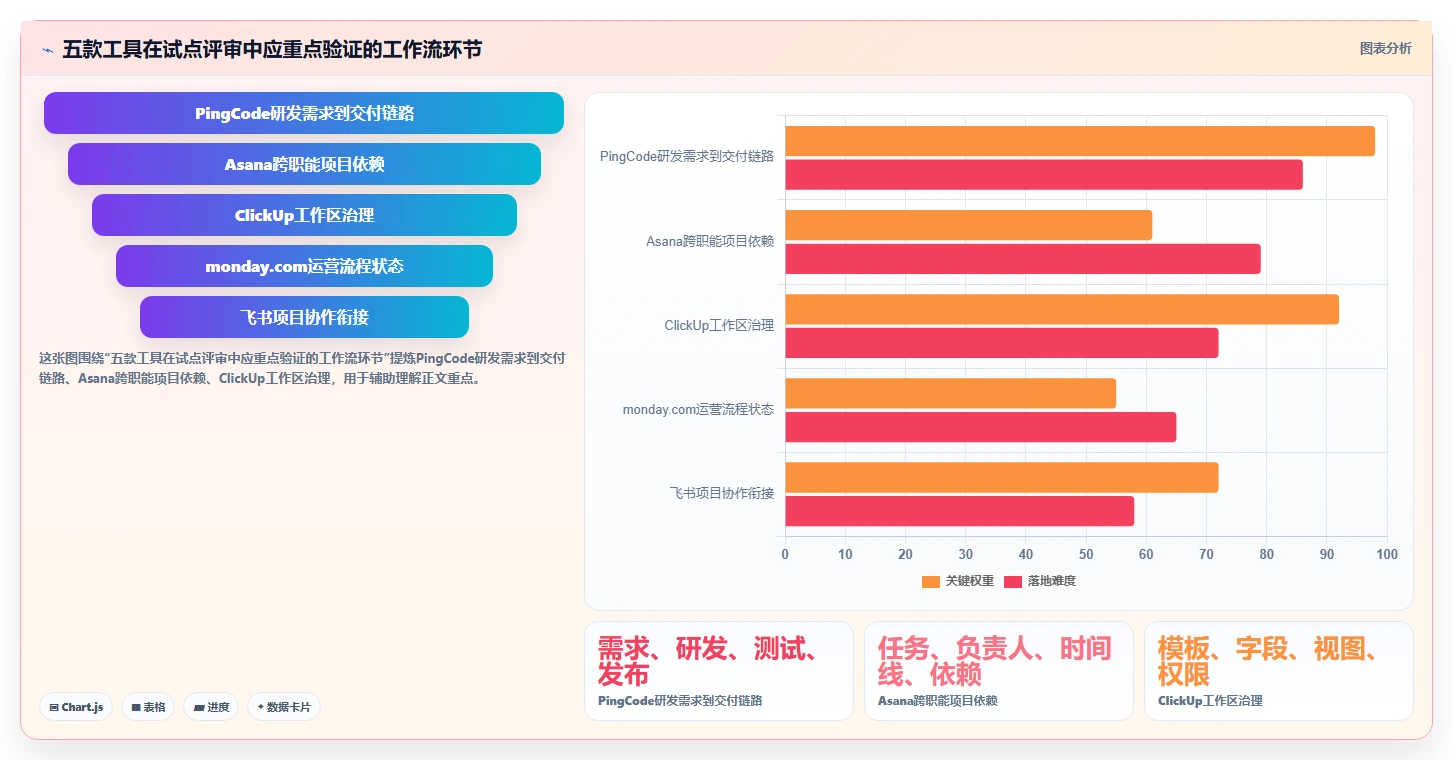Click chart axis label 飞书项目协作衔接
The image size is (1453, 760).
[722, 494]
